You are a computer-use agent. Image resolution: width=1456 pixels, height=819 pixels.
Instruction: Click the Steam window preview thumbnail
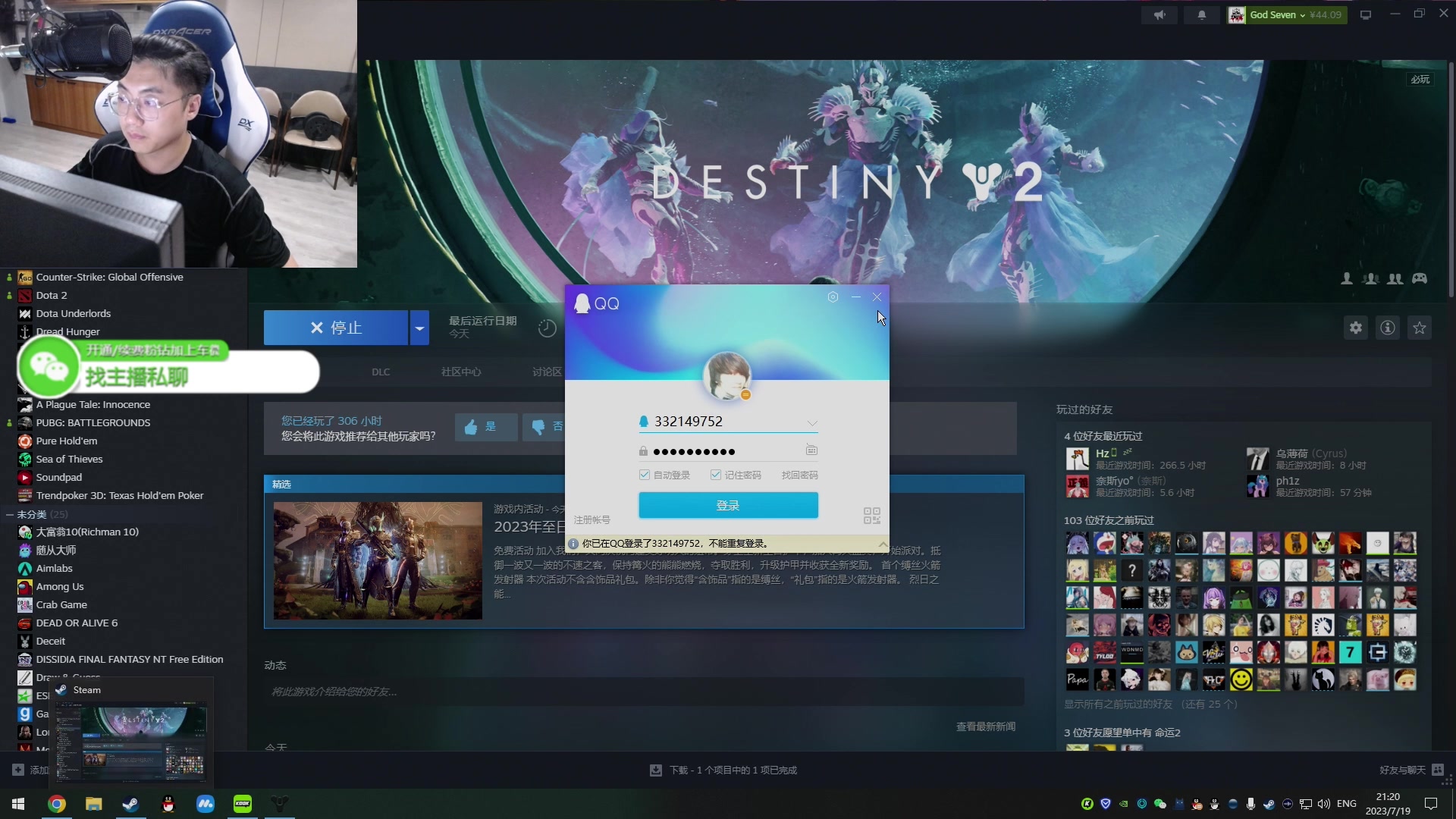[131, 742]
